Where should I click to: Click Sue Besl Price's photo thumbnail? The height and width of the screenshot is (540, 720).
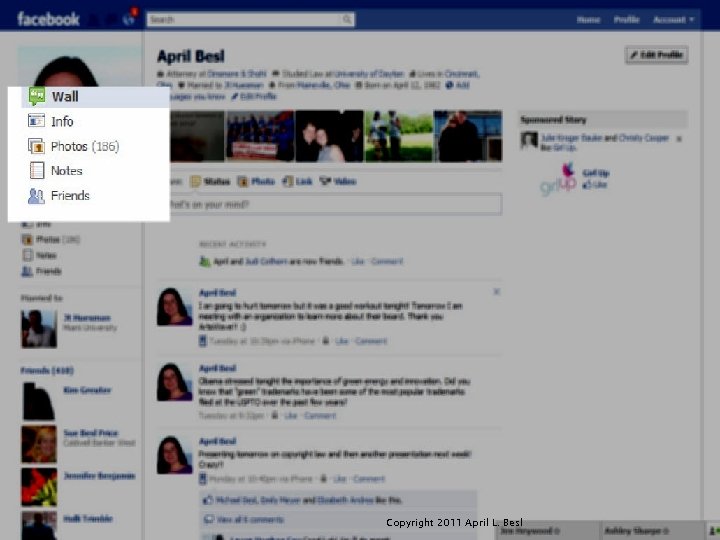pyautogui.click(x=39, y=444)
